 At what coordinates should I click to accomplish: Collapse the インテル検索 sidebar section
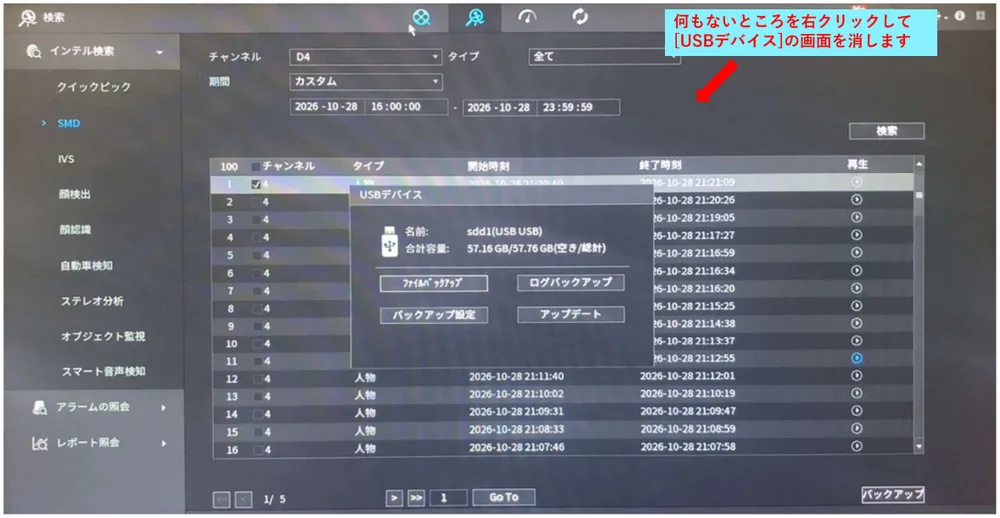coord(93,52)
